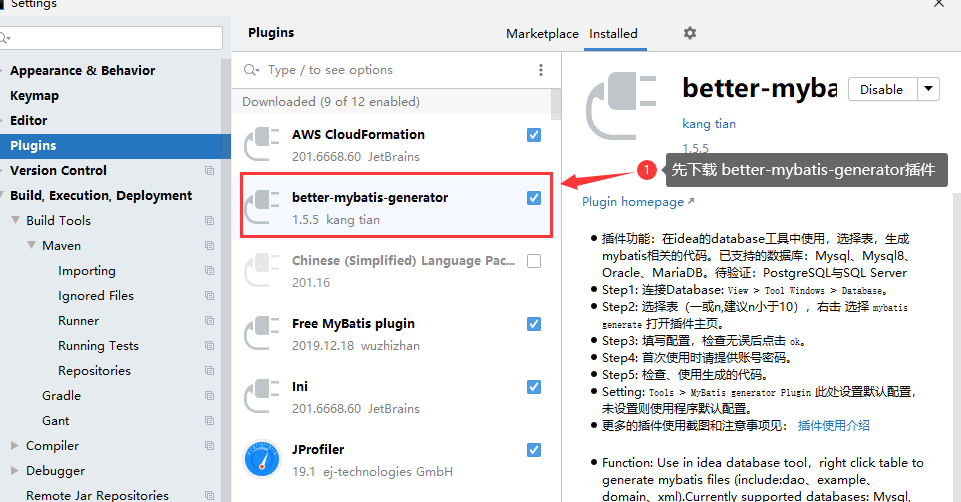The height and width of the screenshot is (502, 961).
Task: Click the project-level icon beside Remote Jar Repositories
Action: pyautogui.click(x=210, y=495)
